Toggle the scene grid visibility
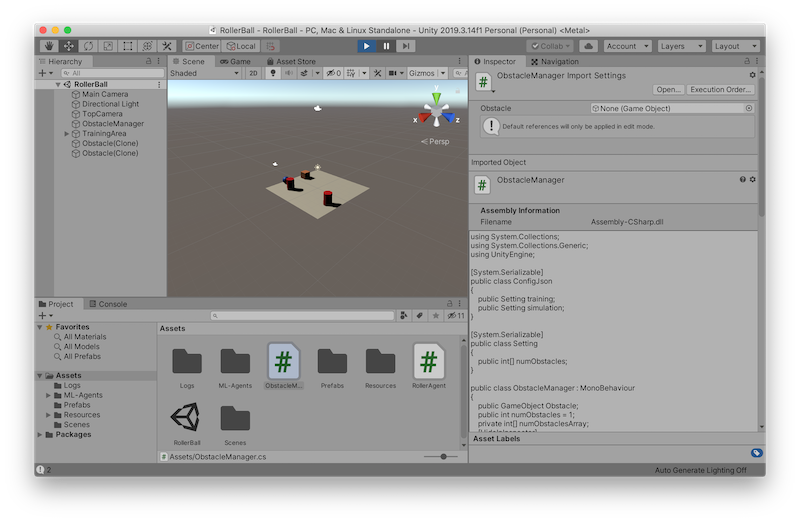This screenshot has height=522, width=800. click(x=351, y=73)
